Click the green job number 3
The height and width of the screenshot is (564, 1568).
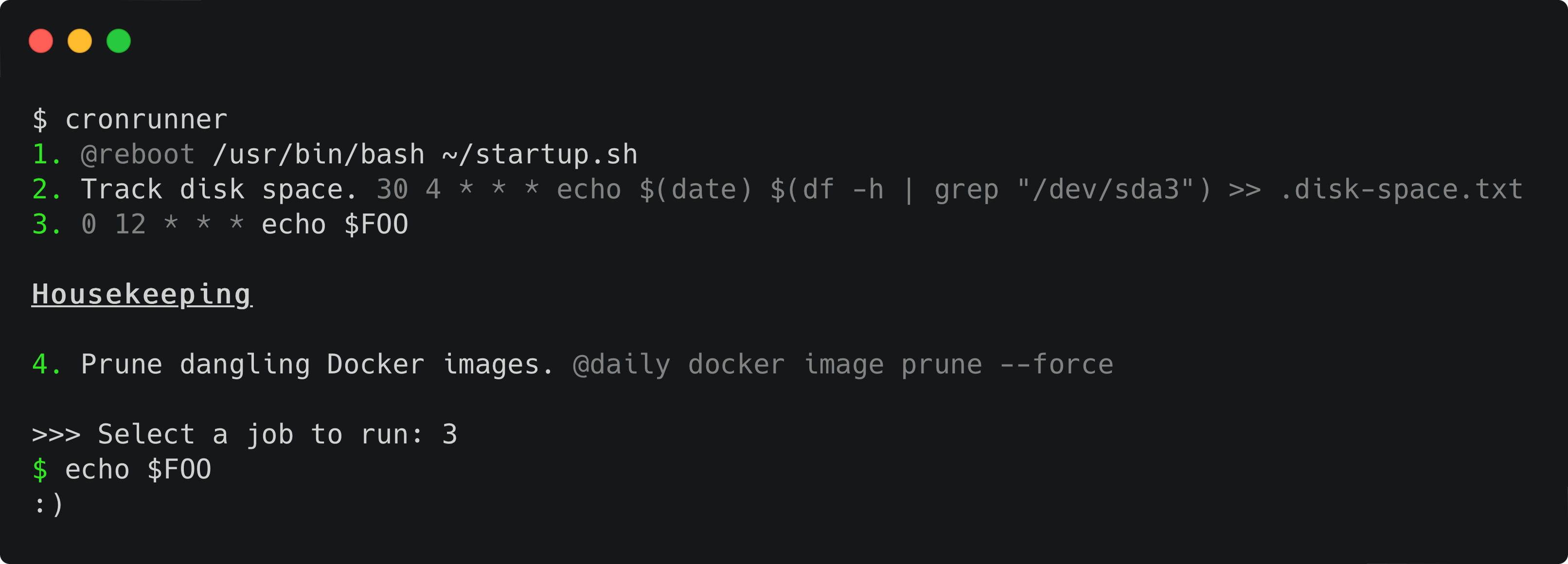coord(44,225)
